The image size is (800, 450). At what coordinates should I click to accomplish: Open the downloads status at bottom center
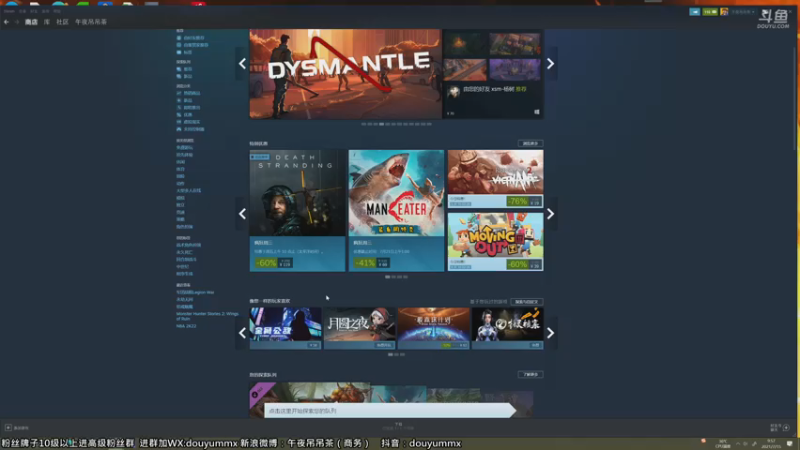[398, 426]
